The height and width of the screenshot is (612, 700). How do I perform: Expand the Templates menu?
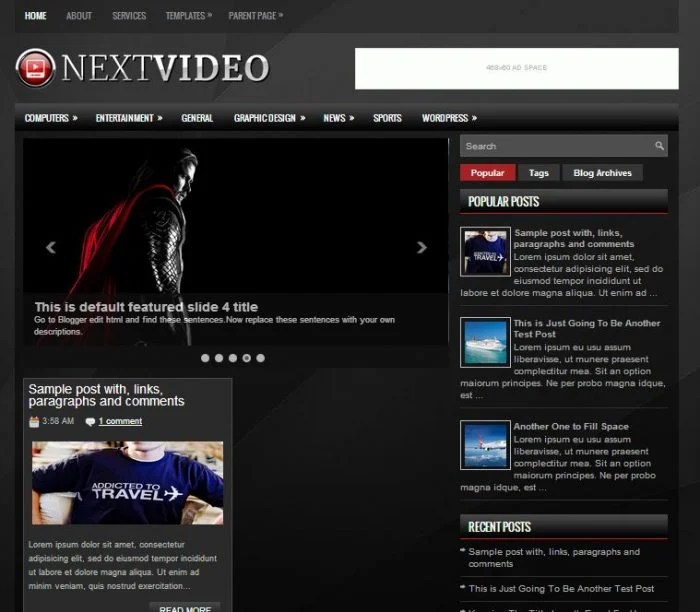coord(189,16)
